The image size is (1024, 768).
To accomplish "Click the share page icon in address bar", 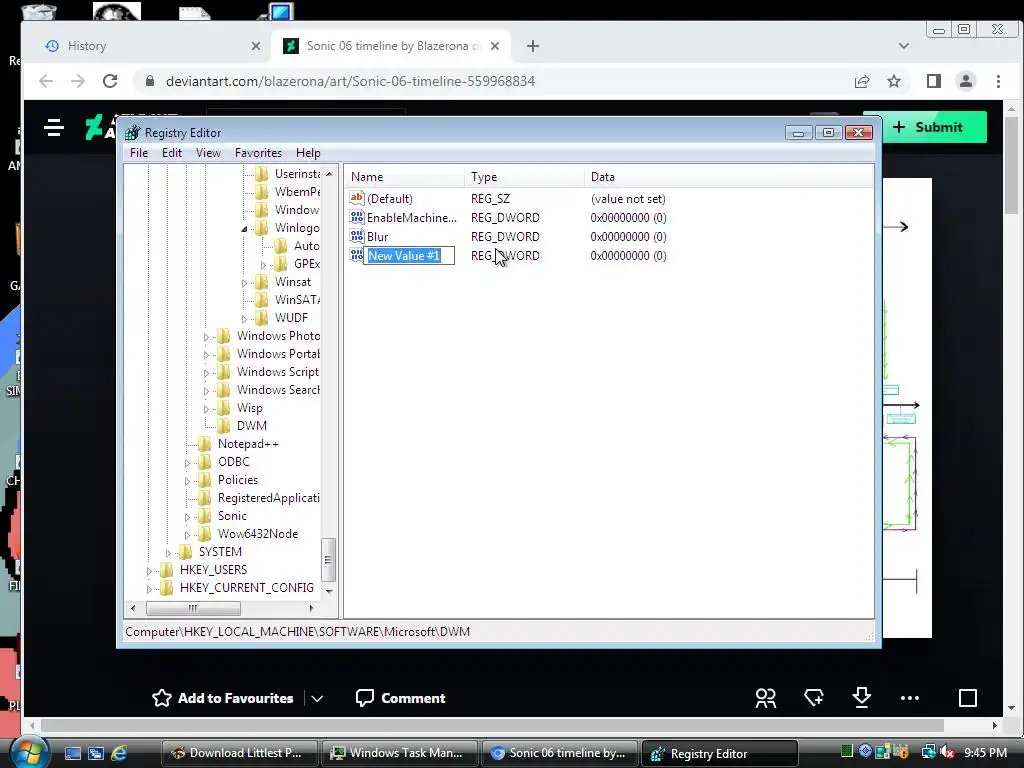I will coord(862,81).
